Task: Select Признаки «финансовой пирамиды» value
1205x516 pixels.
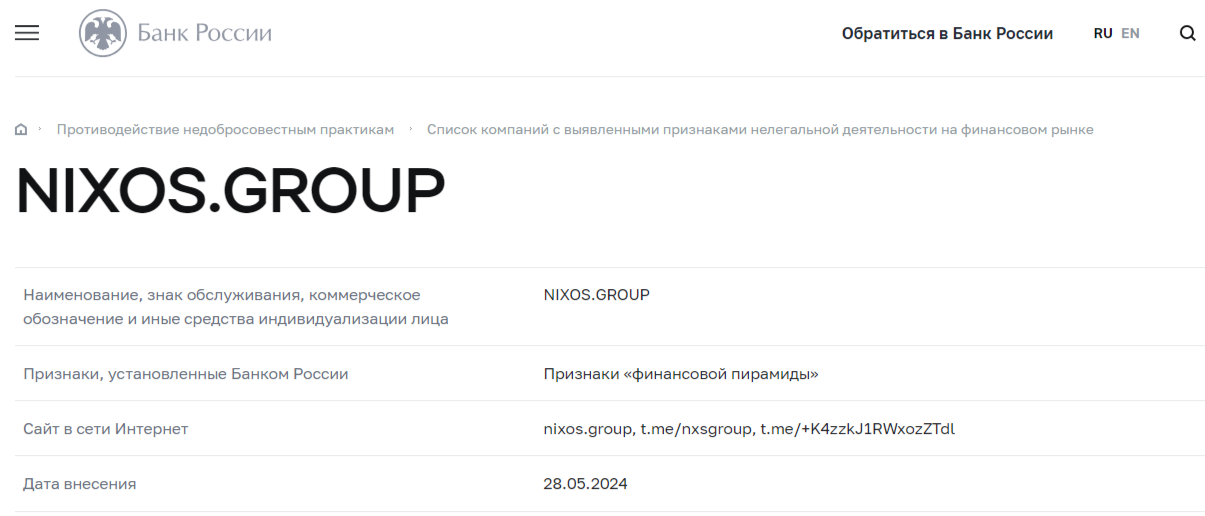Action: 681,374
